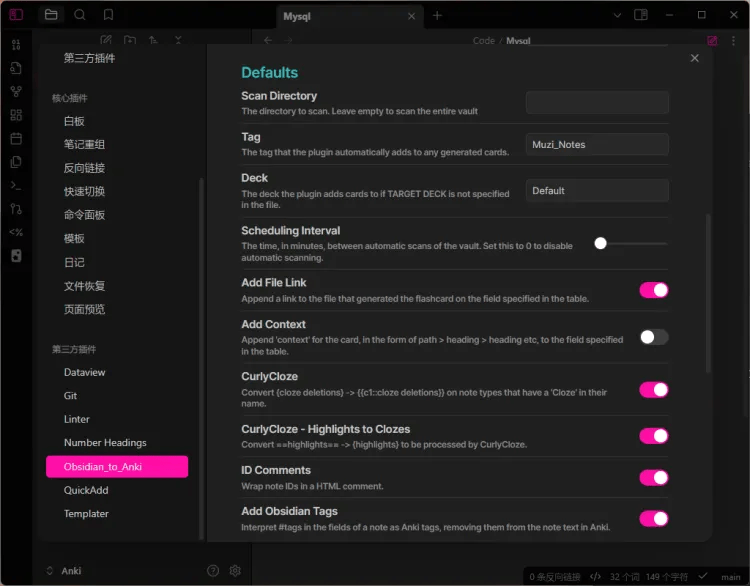Disable the CurlyCloze toggle
750x586 pixels.
click(654, 390)
